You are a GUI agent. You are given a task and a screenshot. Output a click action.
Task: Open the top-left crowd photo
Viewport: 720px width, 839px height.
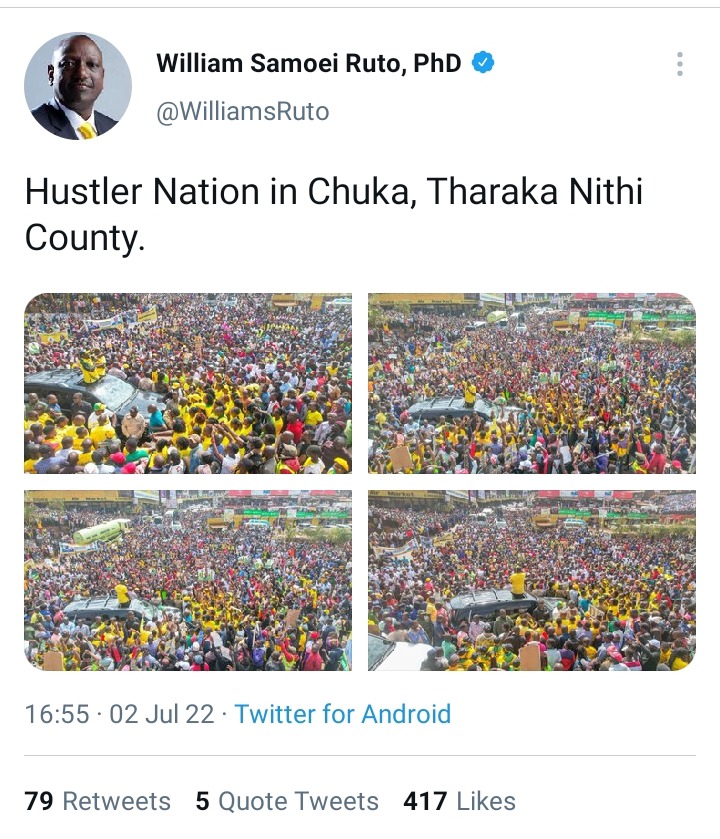188,383
